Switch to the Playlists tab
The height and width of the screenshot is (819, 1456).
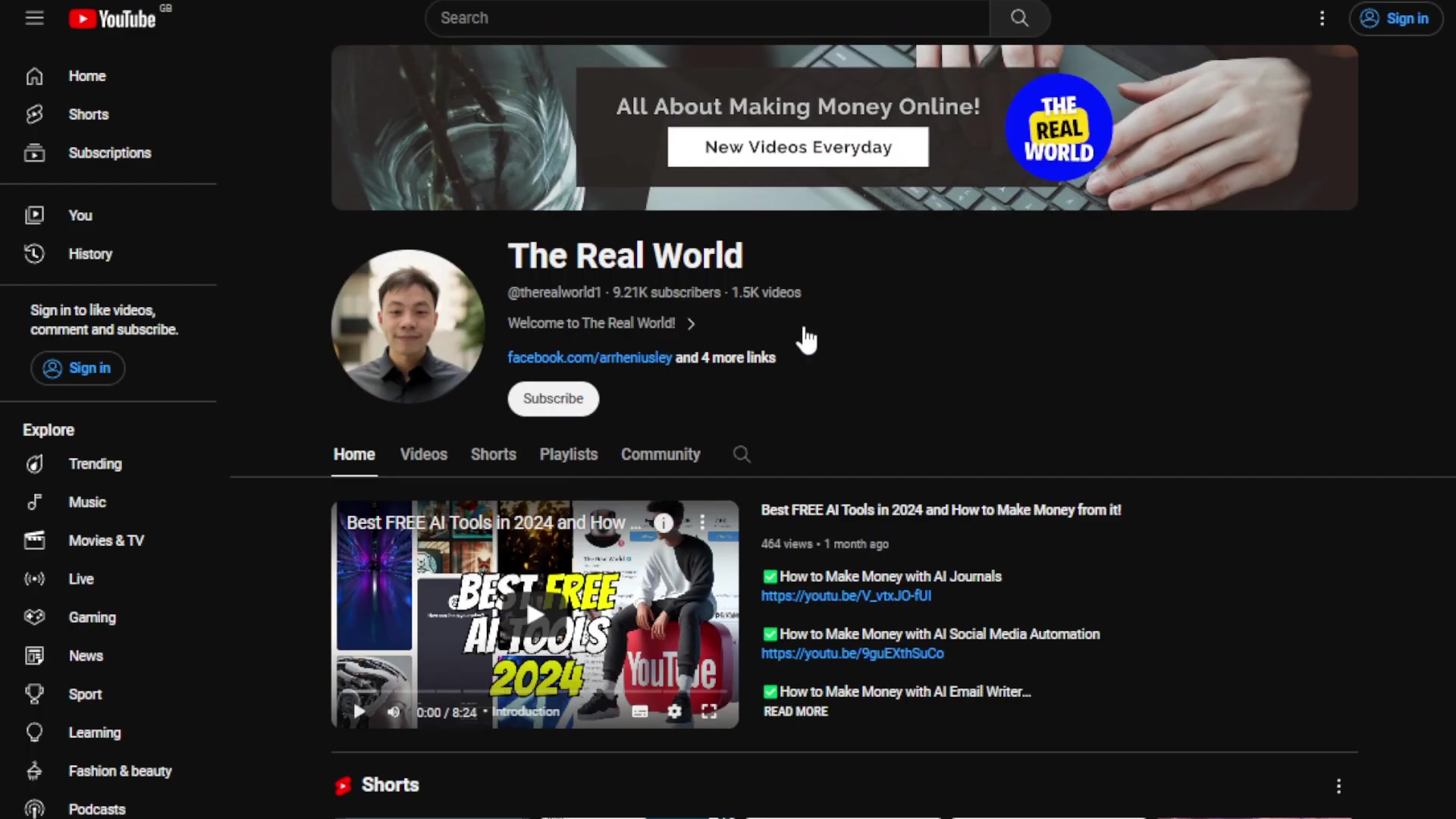tap(569, 454)
